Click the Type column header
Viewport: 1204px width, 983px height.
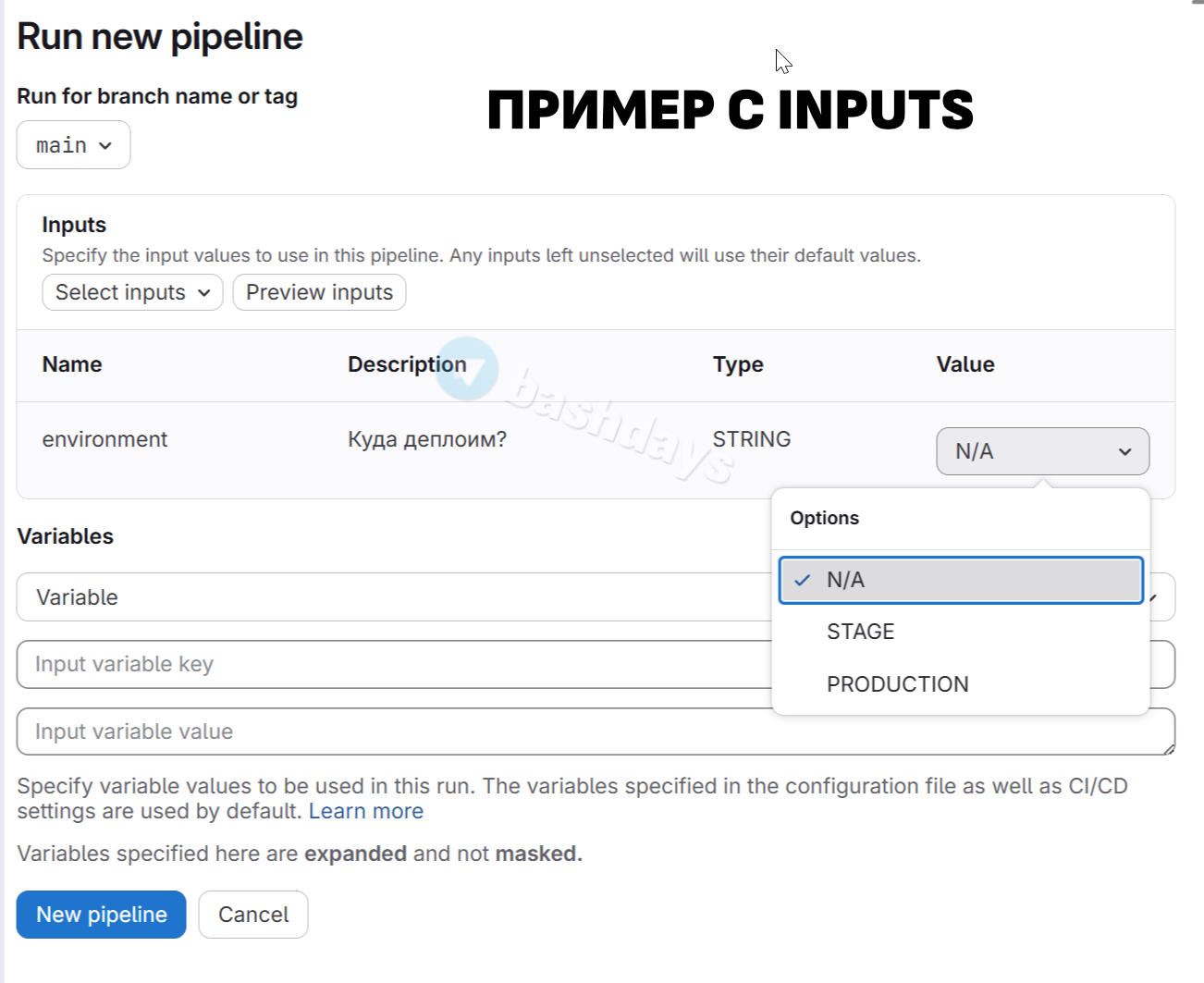click(738, 364)
